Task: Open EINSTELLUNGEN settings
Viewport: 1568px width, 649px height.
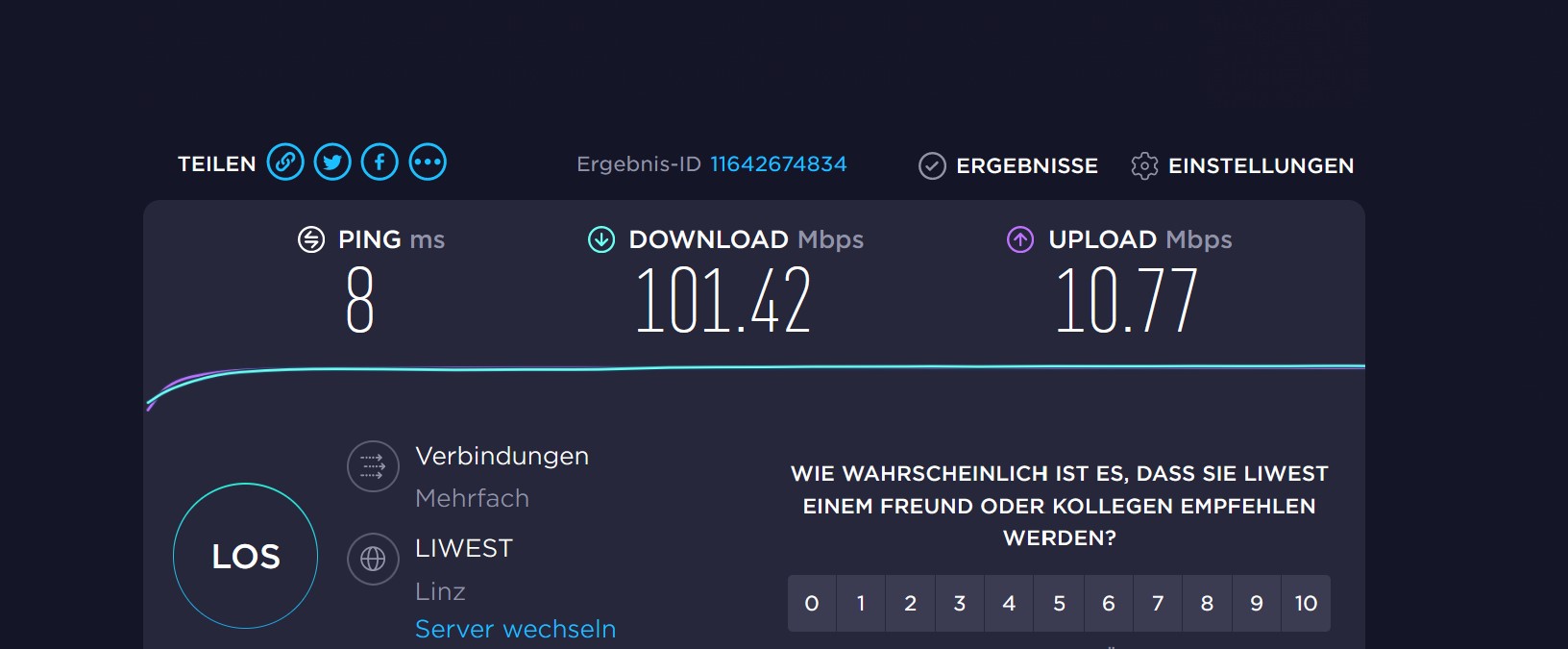Action: point(1242,166)
